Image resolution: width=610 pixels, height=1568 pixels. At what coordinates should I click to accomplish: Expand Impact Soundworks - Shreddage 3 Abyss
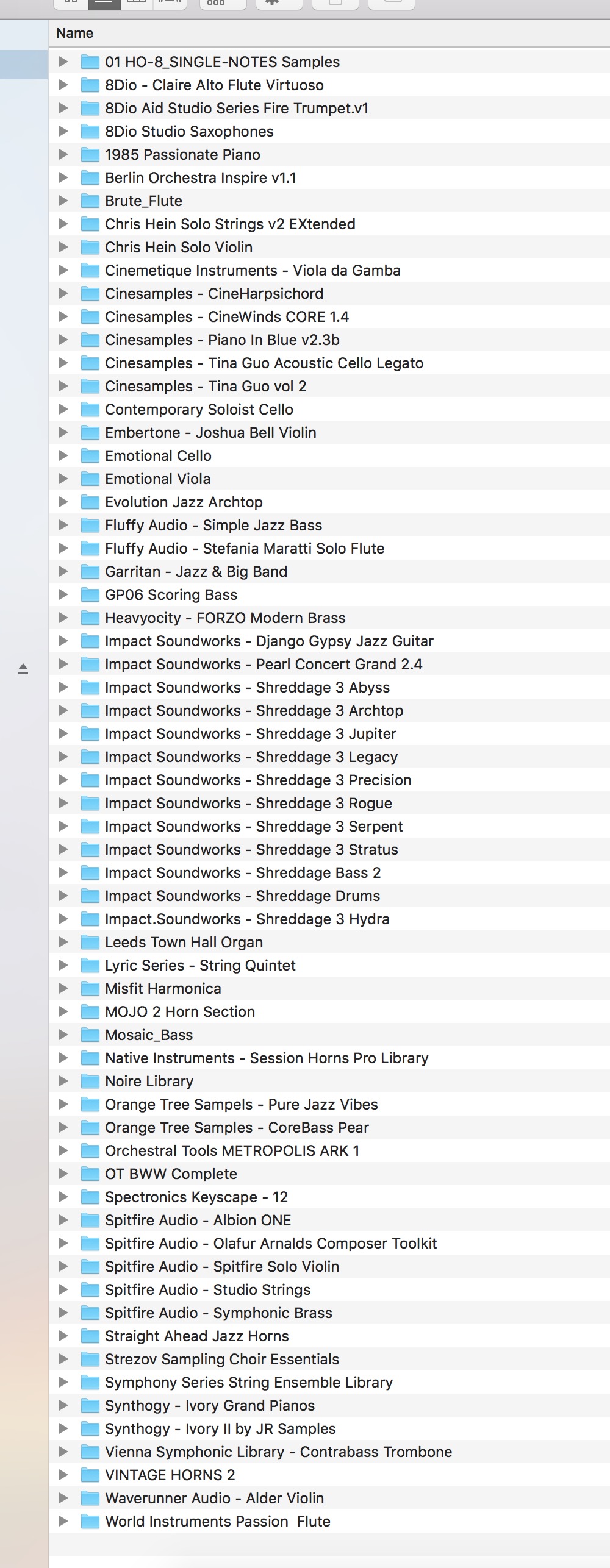click(x=63, y=687)
